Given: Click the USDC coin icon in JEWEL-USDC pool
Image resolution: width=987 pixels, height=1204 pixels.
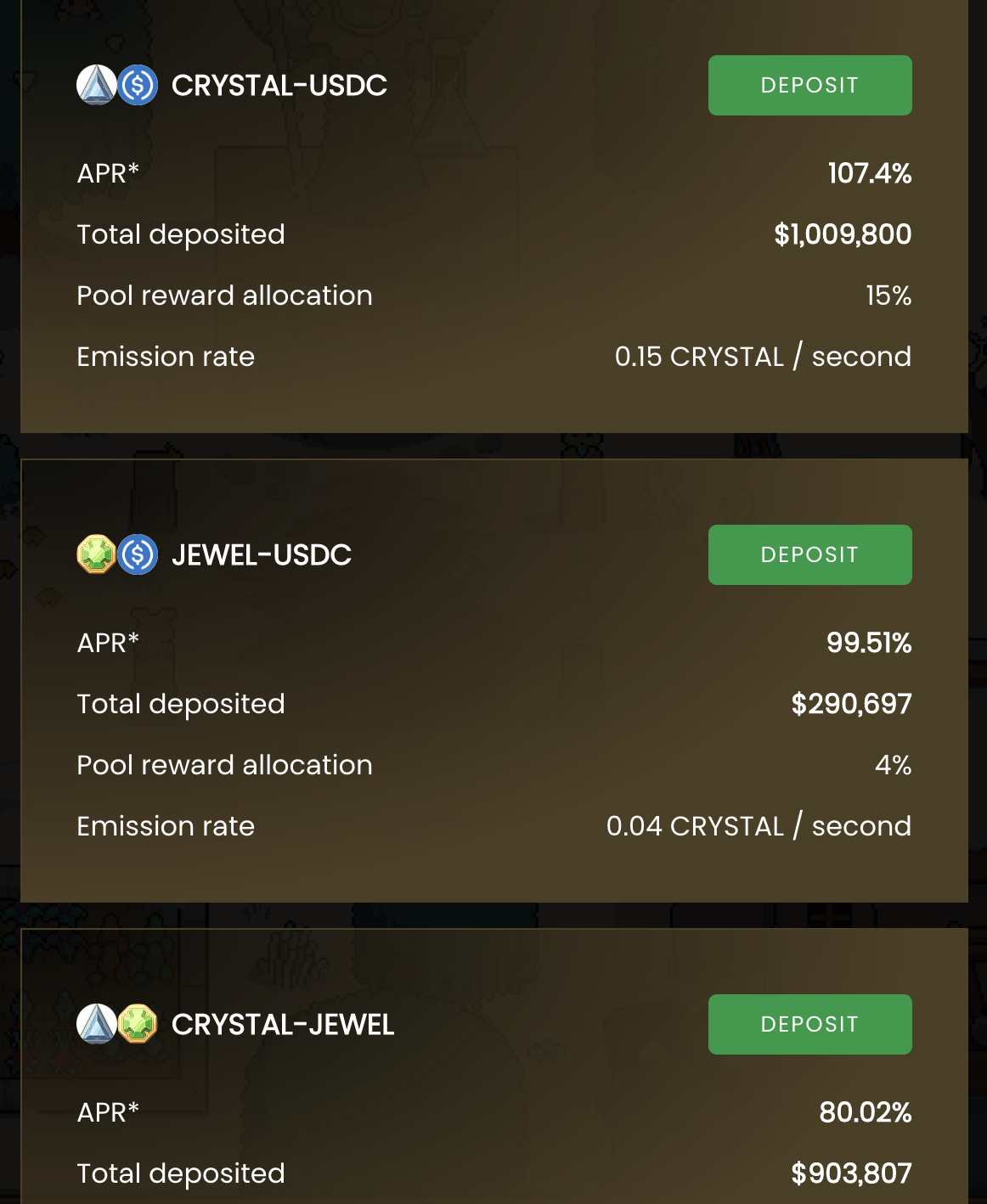Looking at the screenshot, I should pyautogui.click(x=138, y=554).
